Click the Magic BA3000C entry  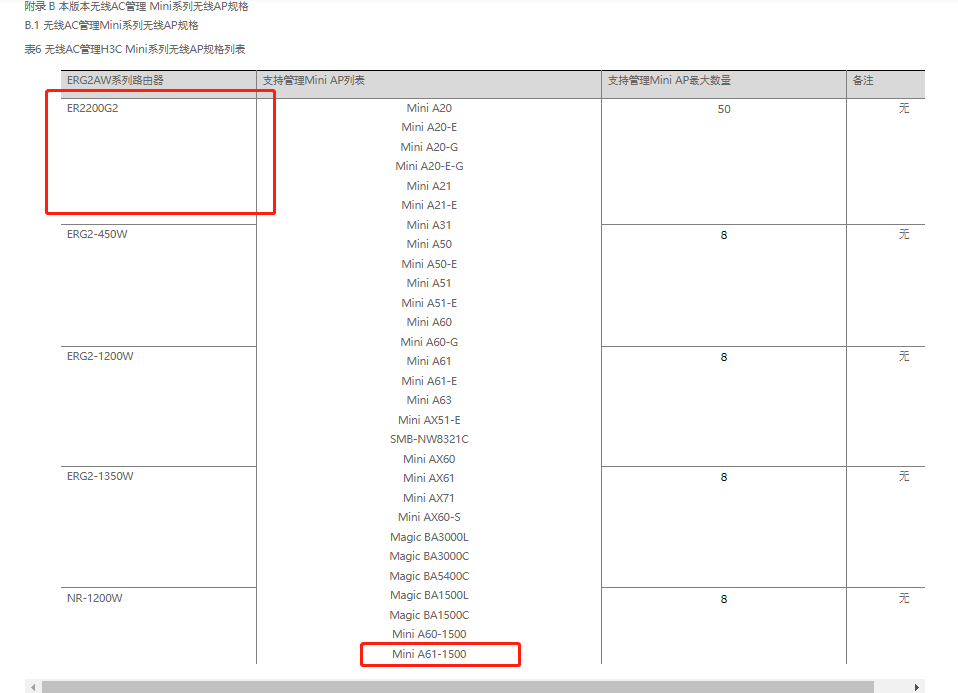click(429, 556)
